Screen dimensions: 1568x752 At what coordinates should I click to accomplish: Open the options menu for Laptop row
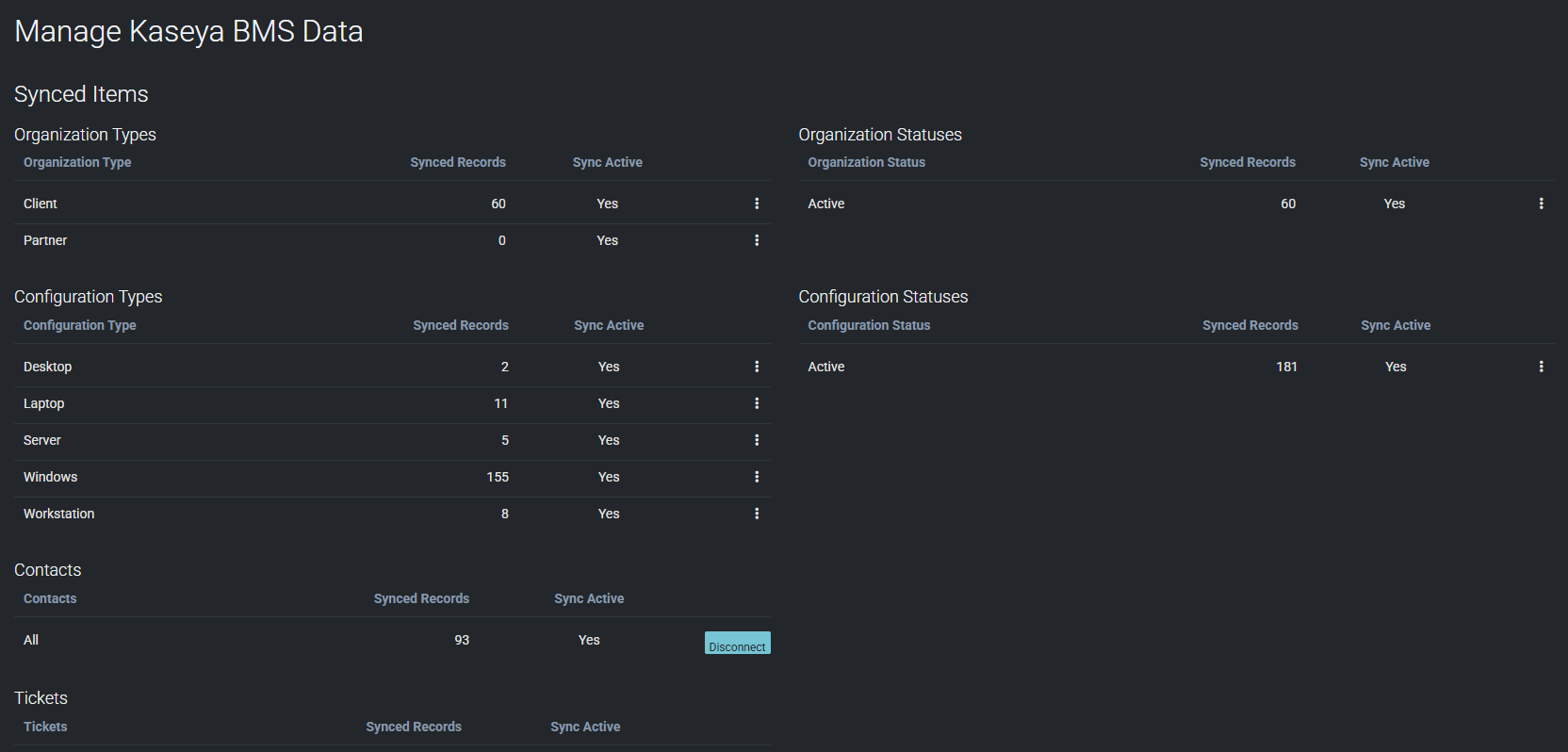click(x=757, y=403)
